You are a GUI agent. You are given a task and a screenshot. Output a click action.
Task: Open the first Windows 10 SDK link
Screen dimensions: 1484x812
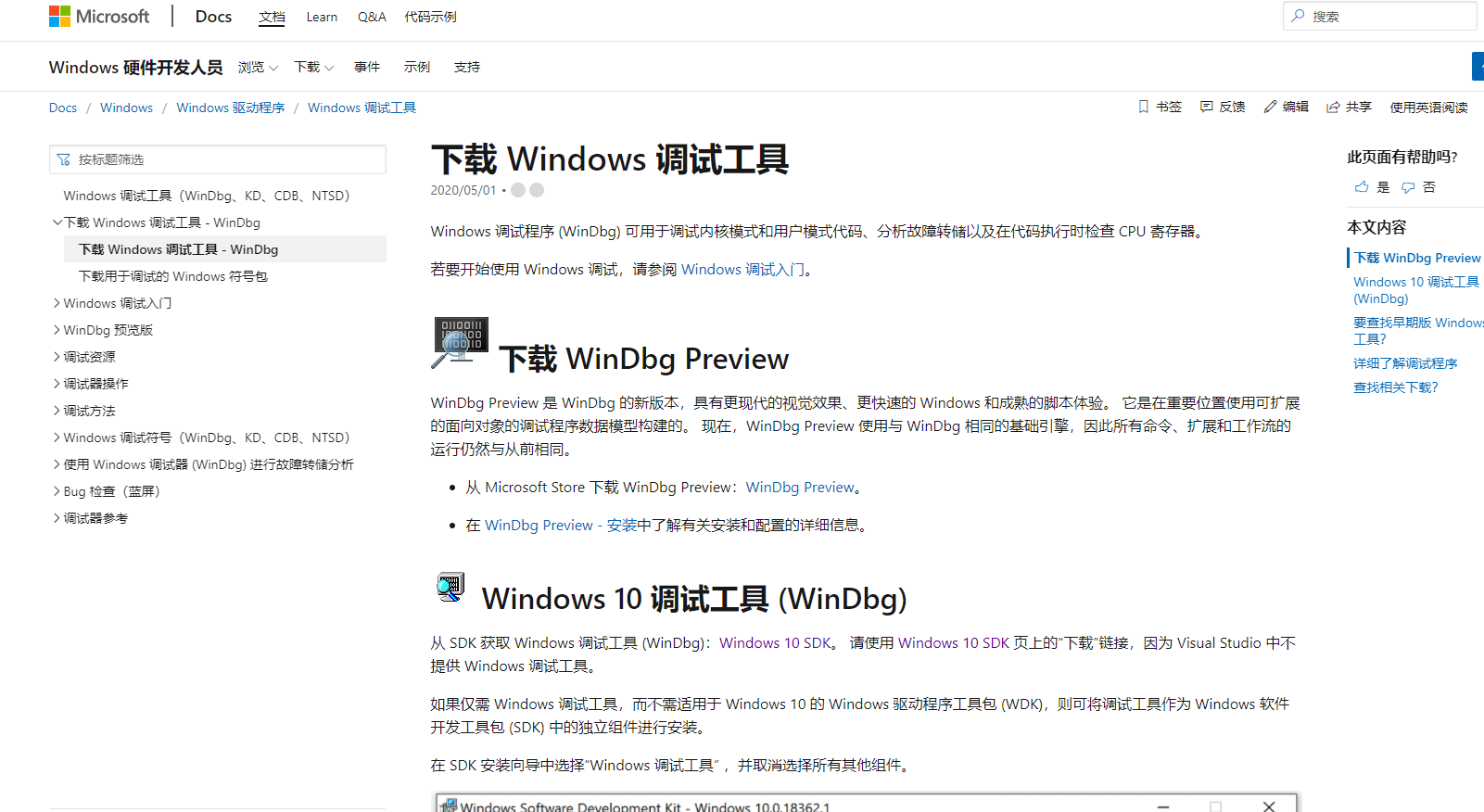[775, 643]
